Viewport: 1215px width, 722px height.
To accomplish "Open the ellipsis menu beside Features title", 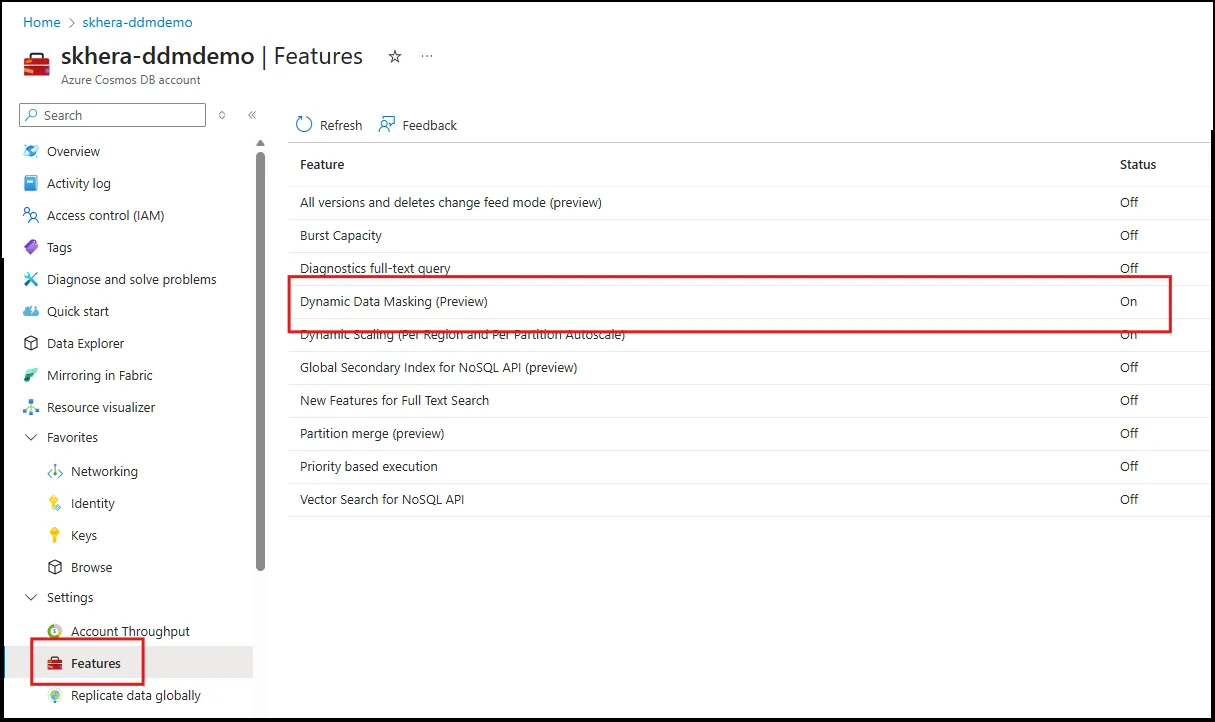I will pos(427,57).
